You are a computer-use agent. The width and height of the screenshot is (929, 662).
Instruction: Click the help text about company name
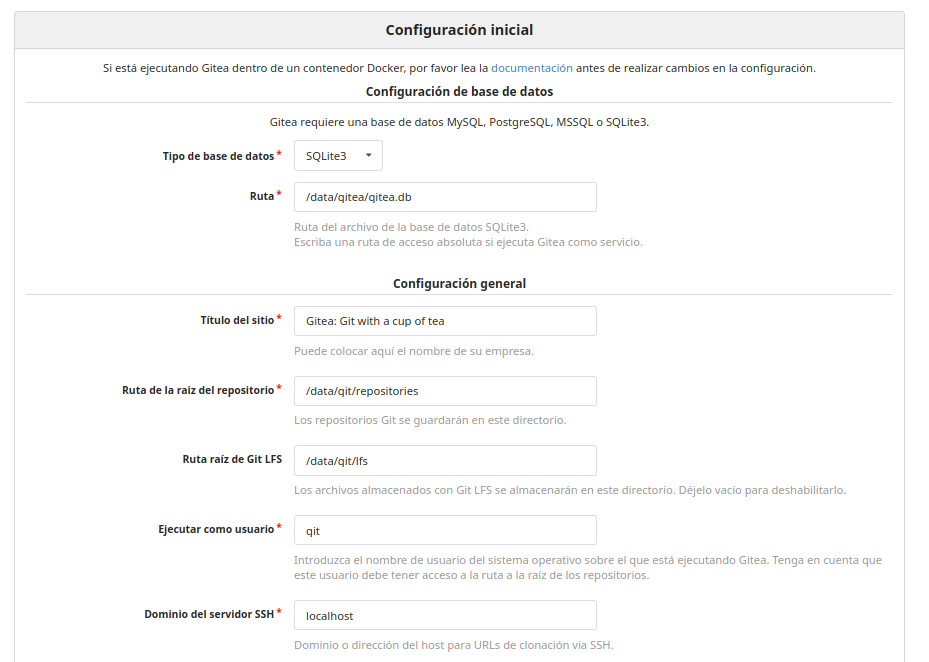tap(414, 351)
